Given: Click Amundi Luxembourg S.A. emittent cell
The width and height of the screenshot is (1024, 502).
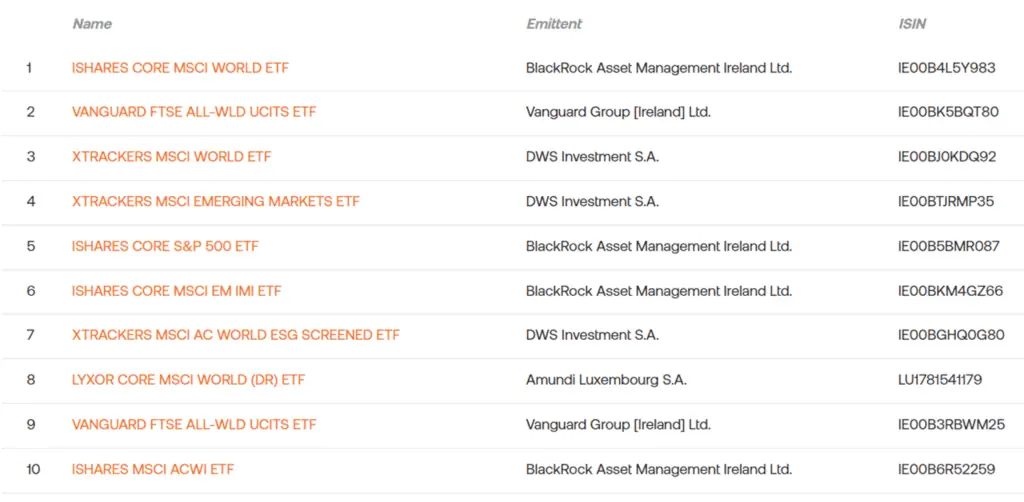Looking at the screenshot, I should coord(606,380).
